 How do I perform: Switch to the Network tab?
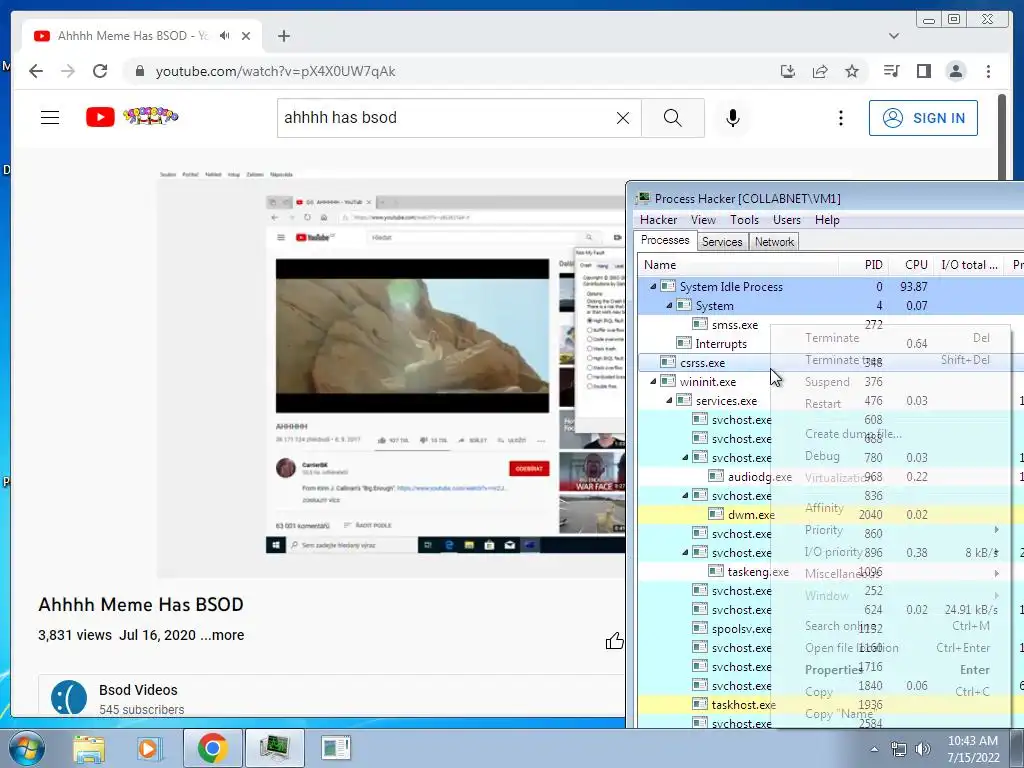(x=775, y=242)
